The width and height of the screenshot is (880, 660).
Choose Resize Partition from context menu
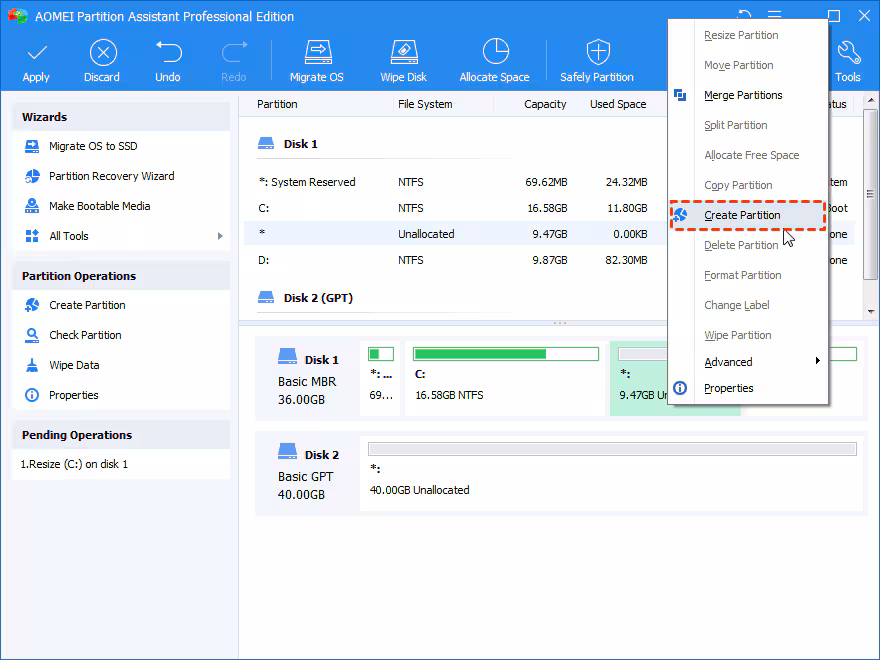click(741, 35)
